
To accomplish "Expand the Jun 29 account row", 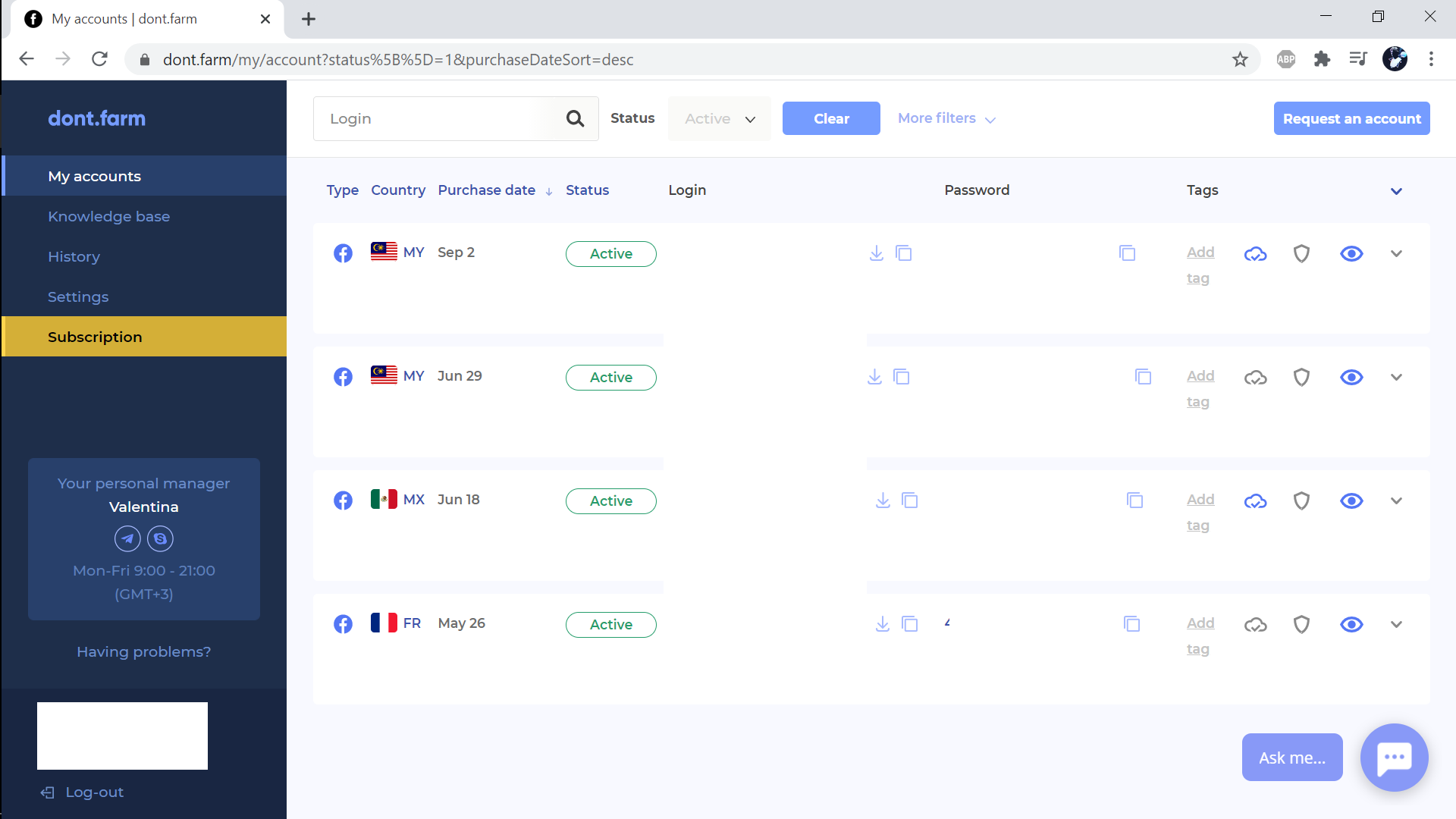I will pos(1396,377).
